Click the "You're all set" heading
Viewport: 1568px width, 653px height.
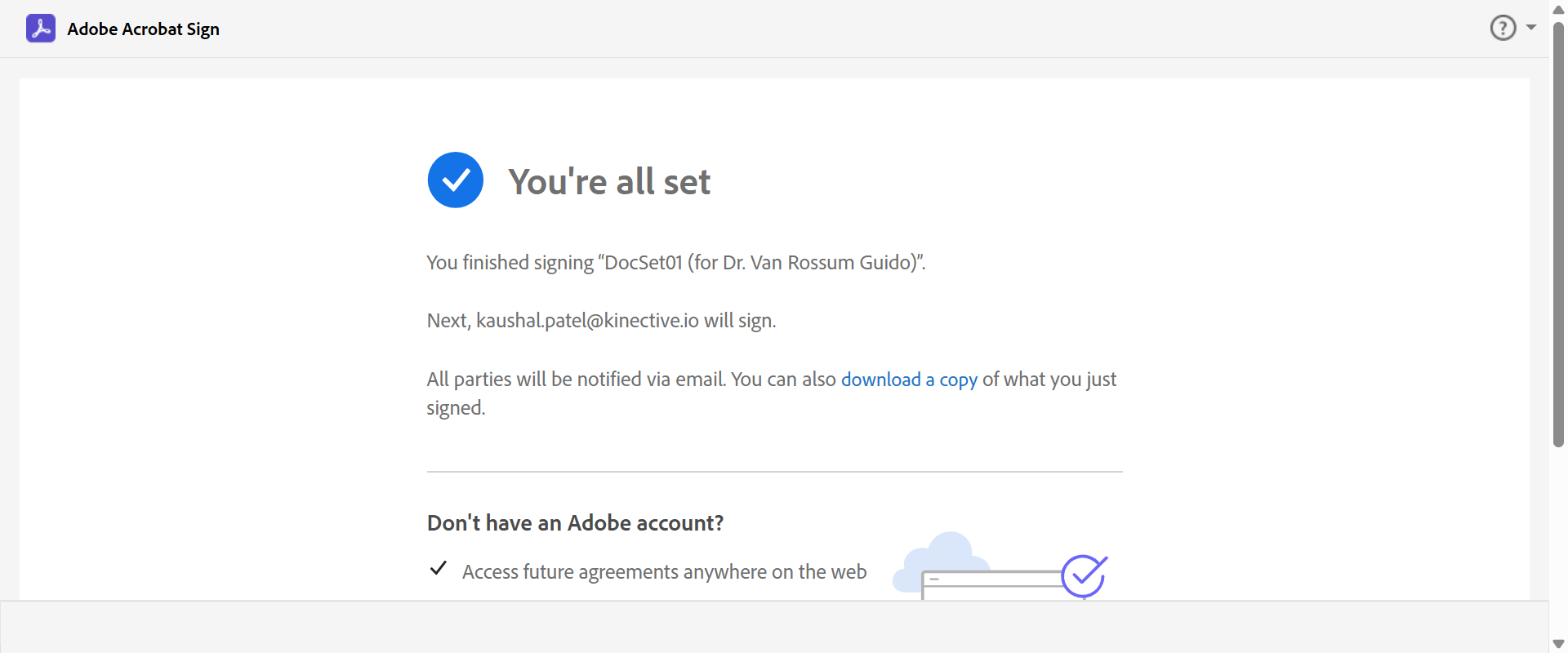click(x=609, y=181)
